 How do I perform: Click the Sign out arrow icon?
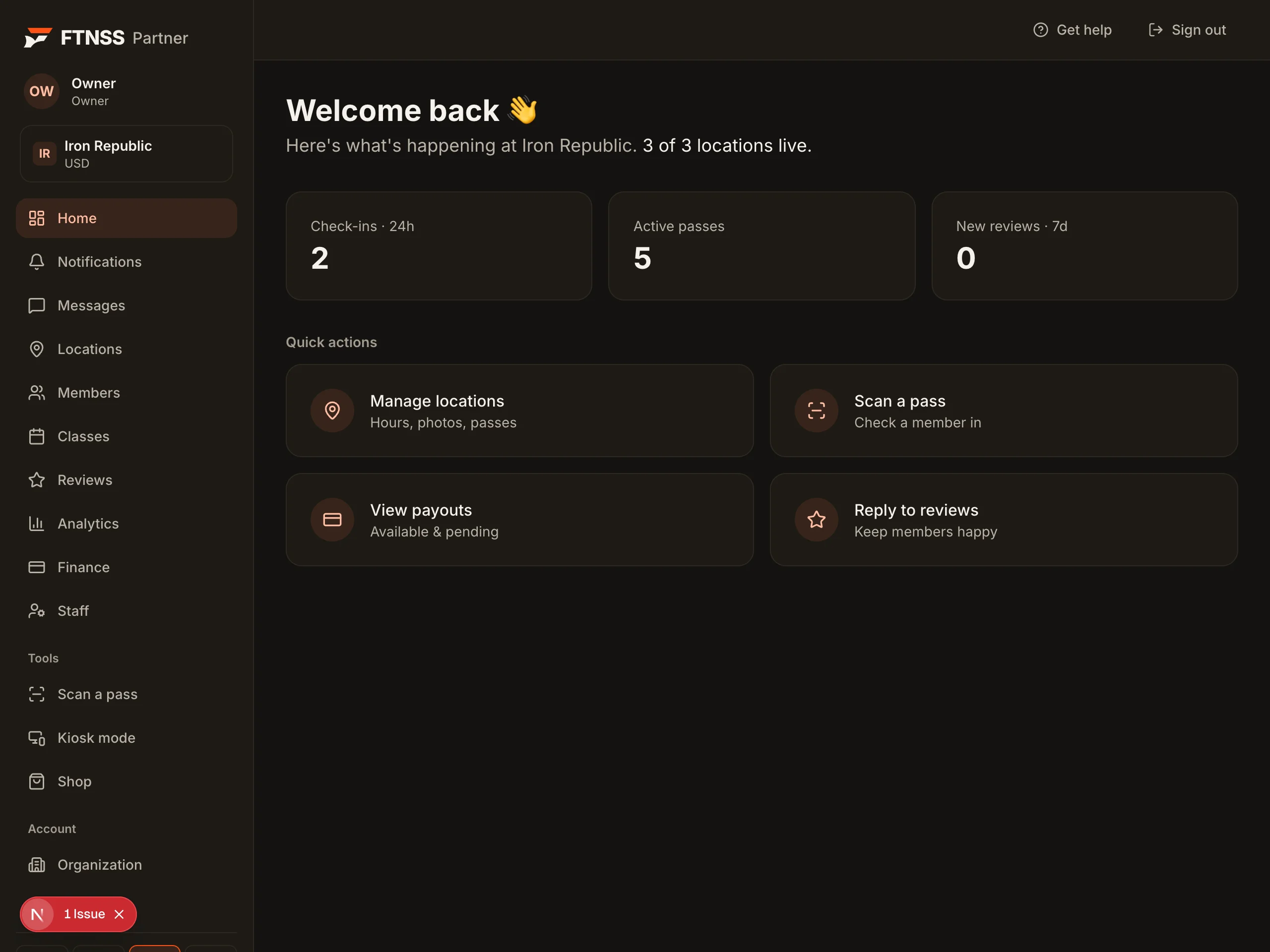1155,30
